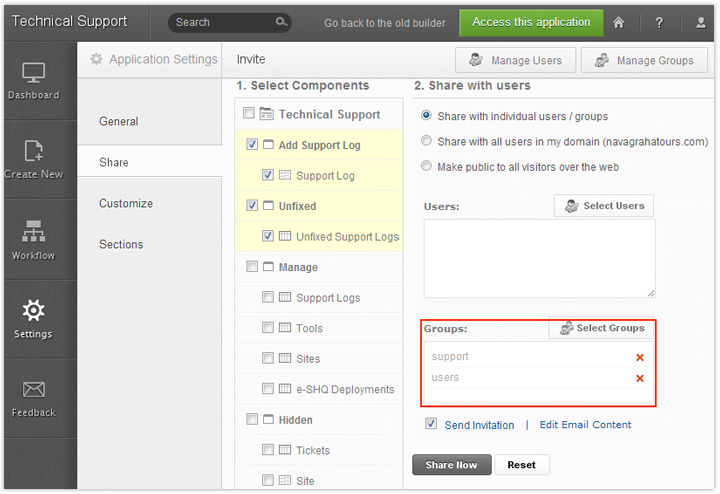This screenshot has height=494, width=720.
Task: Click inside the Users text area
Action: click(x=539, y=258)
